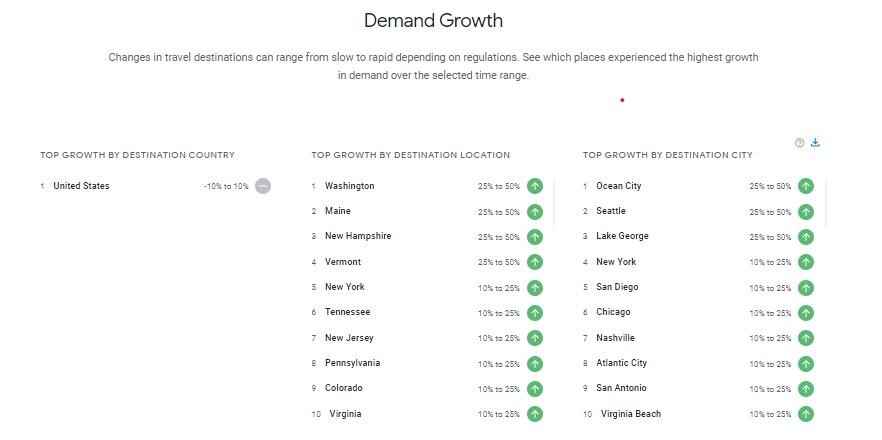Click the growth arrow for Chicago
This screenshot has height=440, width=882.
click(x=806, y=313)
